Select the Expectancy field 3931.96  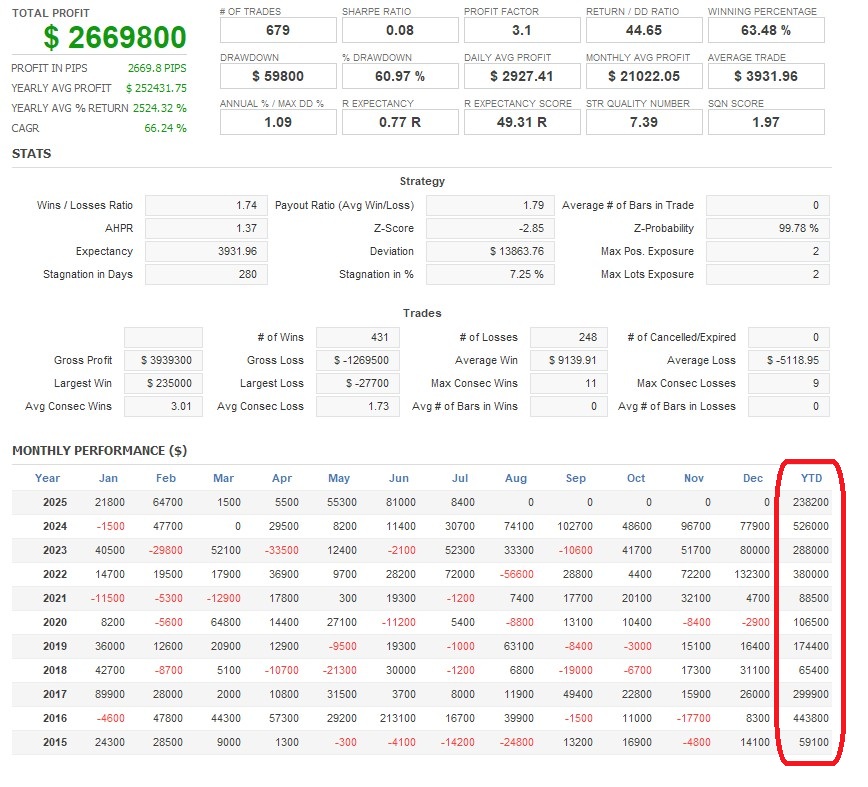(206, 251)
